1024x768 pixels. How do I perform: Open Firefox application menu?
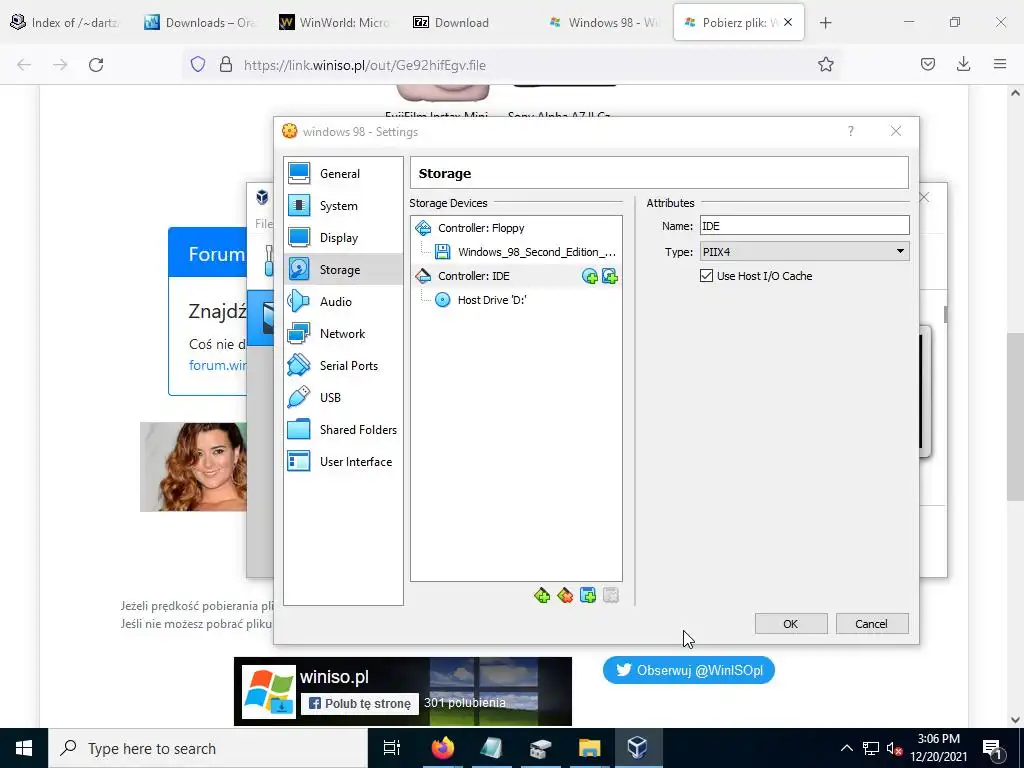pyautogui.click(x=1000, y=64)
